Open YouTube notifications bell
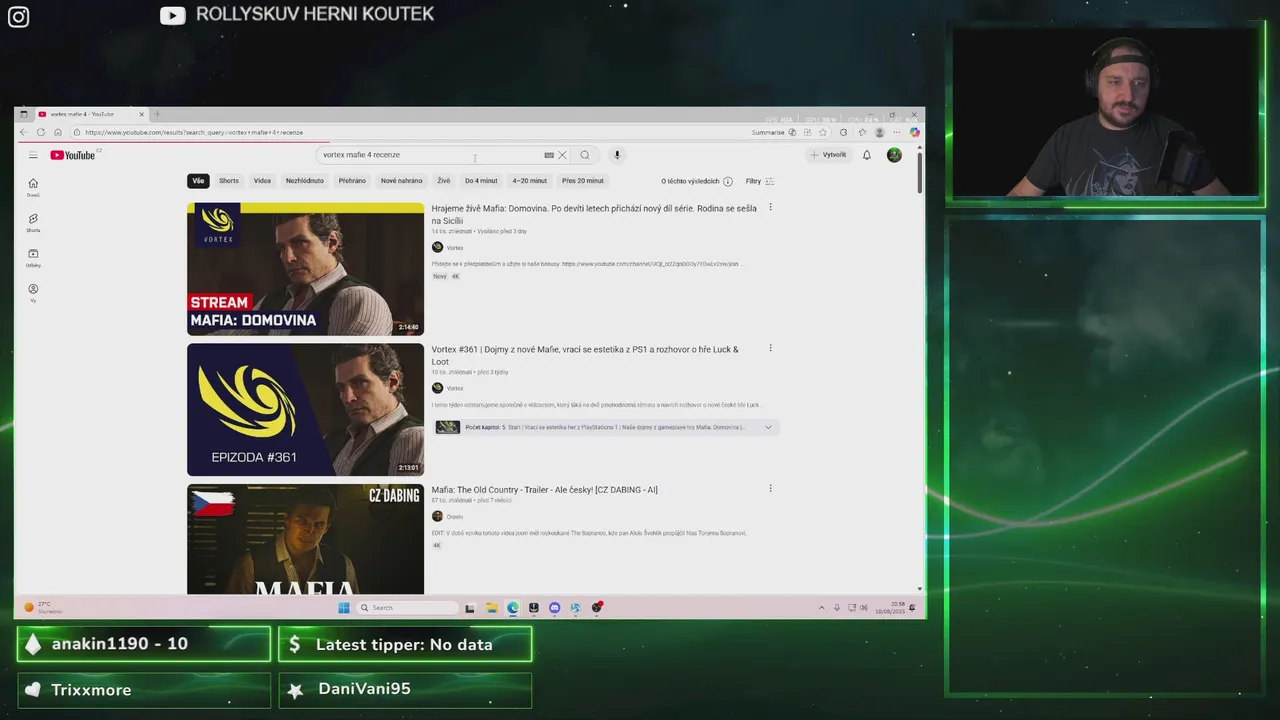The image size is (1280, 720). pos(867,155)
